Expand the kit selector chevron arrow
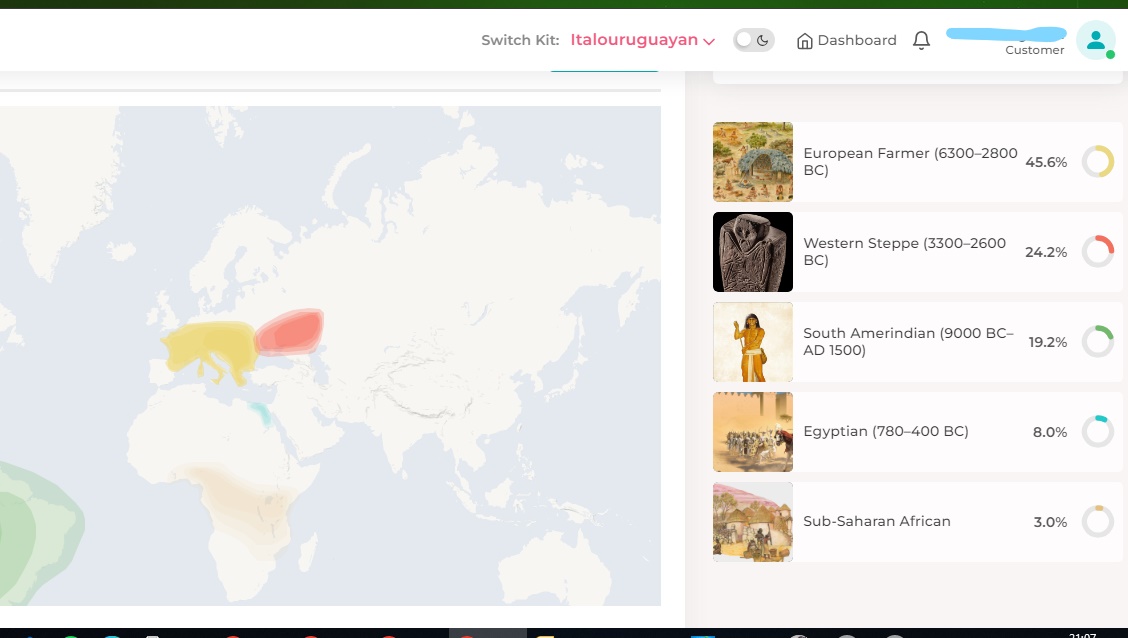The width and height of the screenshot is (1128, 638). click(x=709, y=42)
